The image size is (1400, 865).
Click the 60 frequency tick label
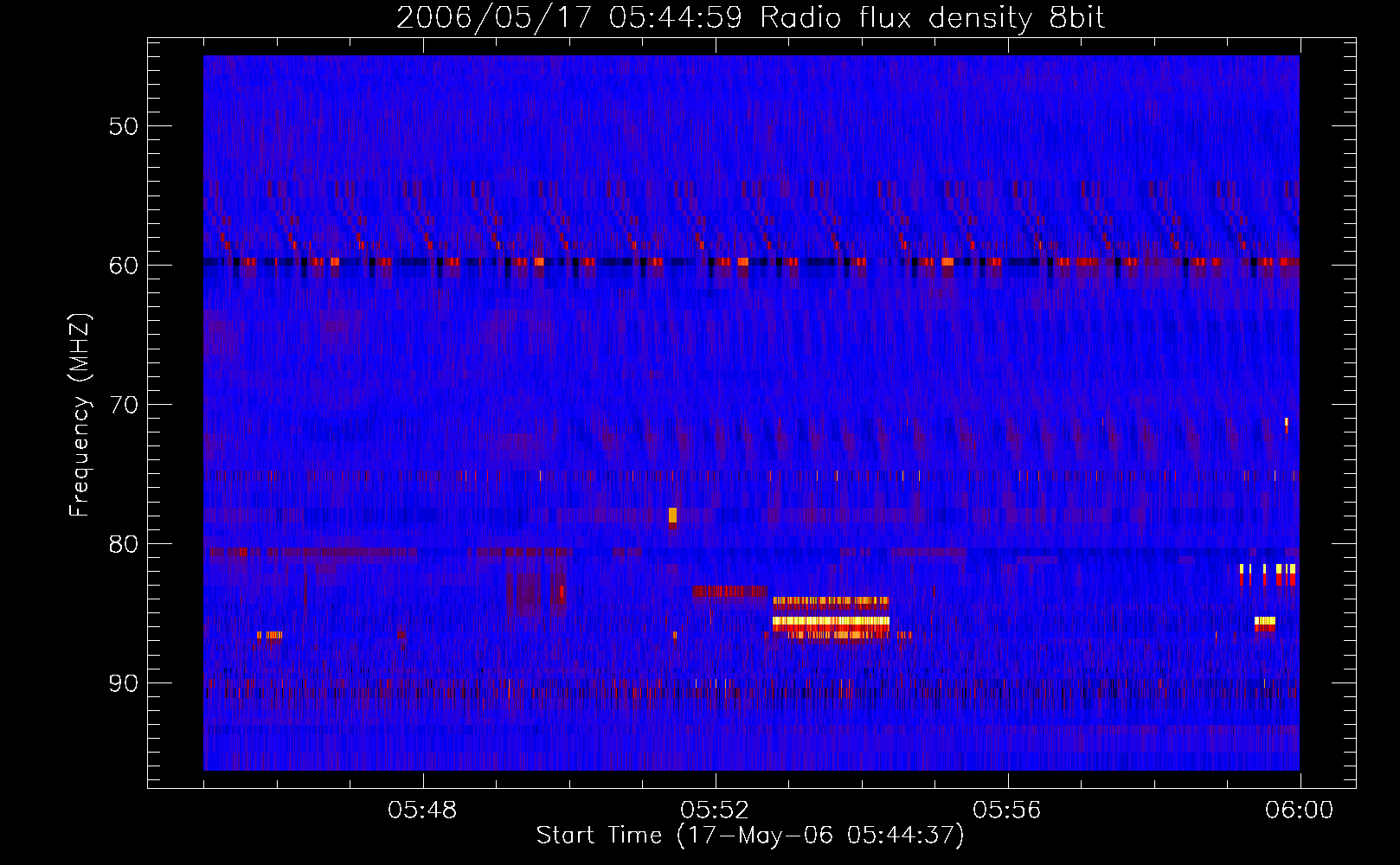pos(124,266)
